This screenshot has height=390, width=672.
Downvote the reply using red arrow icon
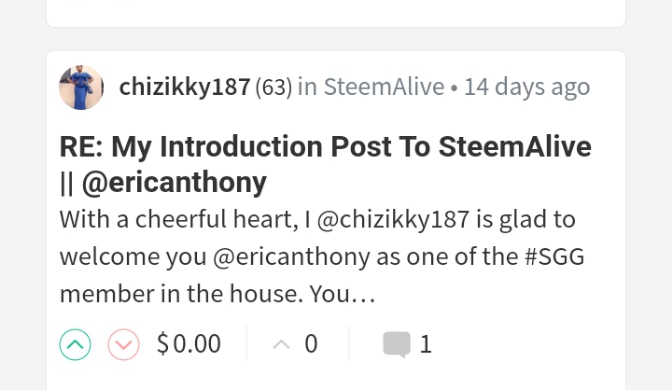point(123,344)
